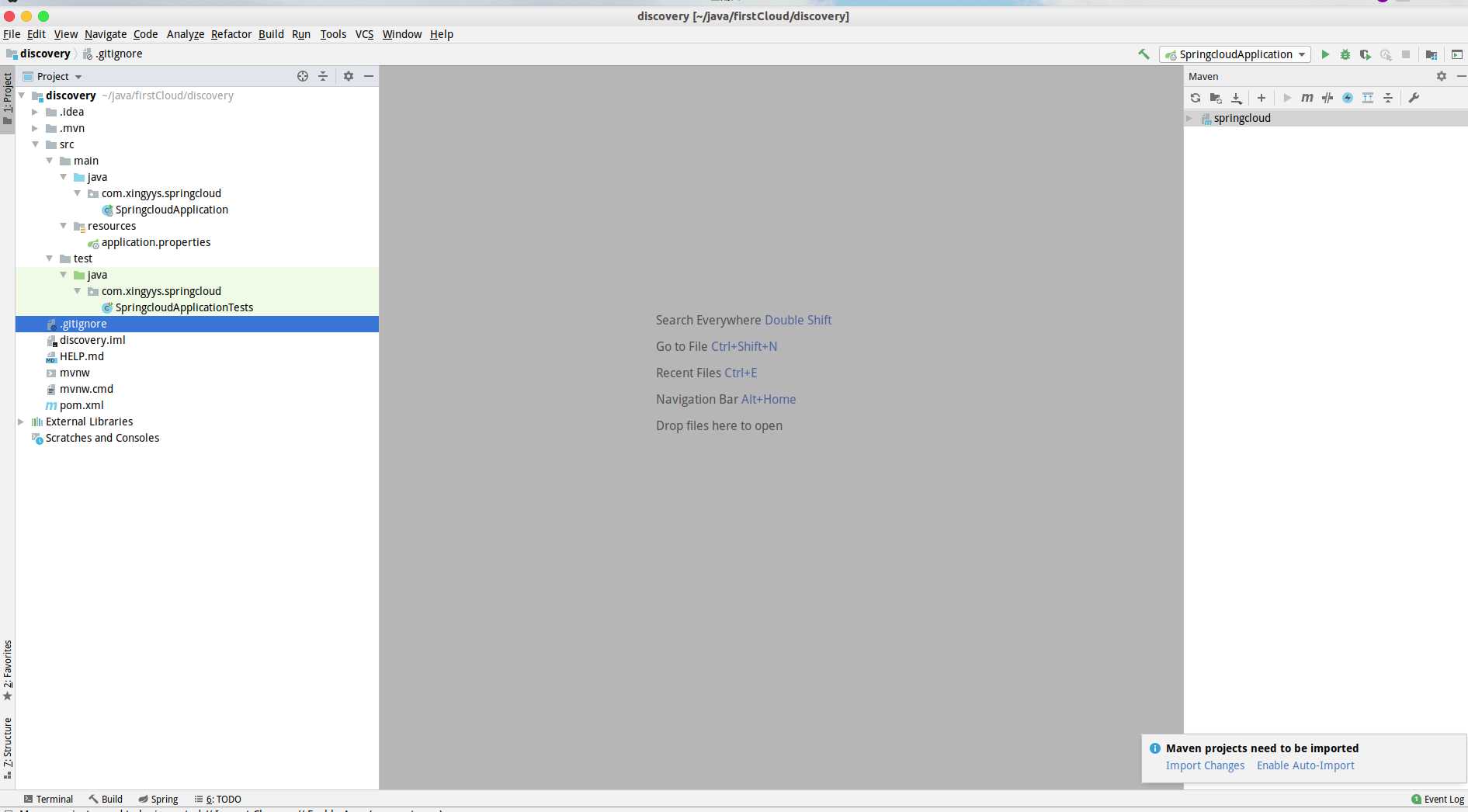Open Maven settings wrench icon
The image size is (1468, 812).
[x=1414, y=98]
